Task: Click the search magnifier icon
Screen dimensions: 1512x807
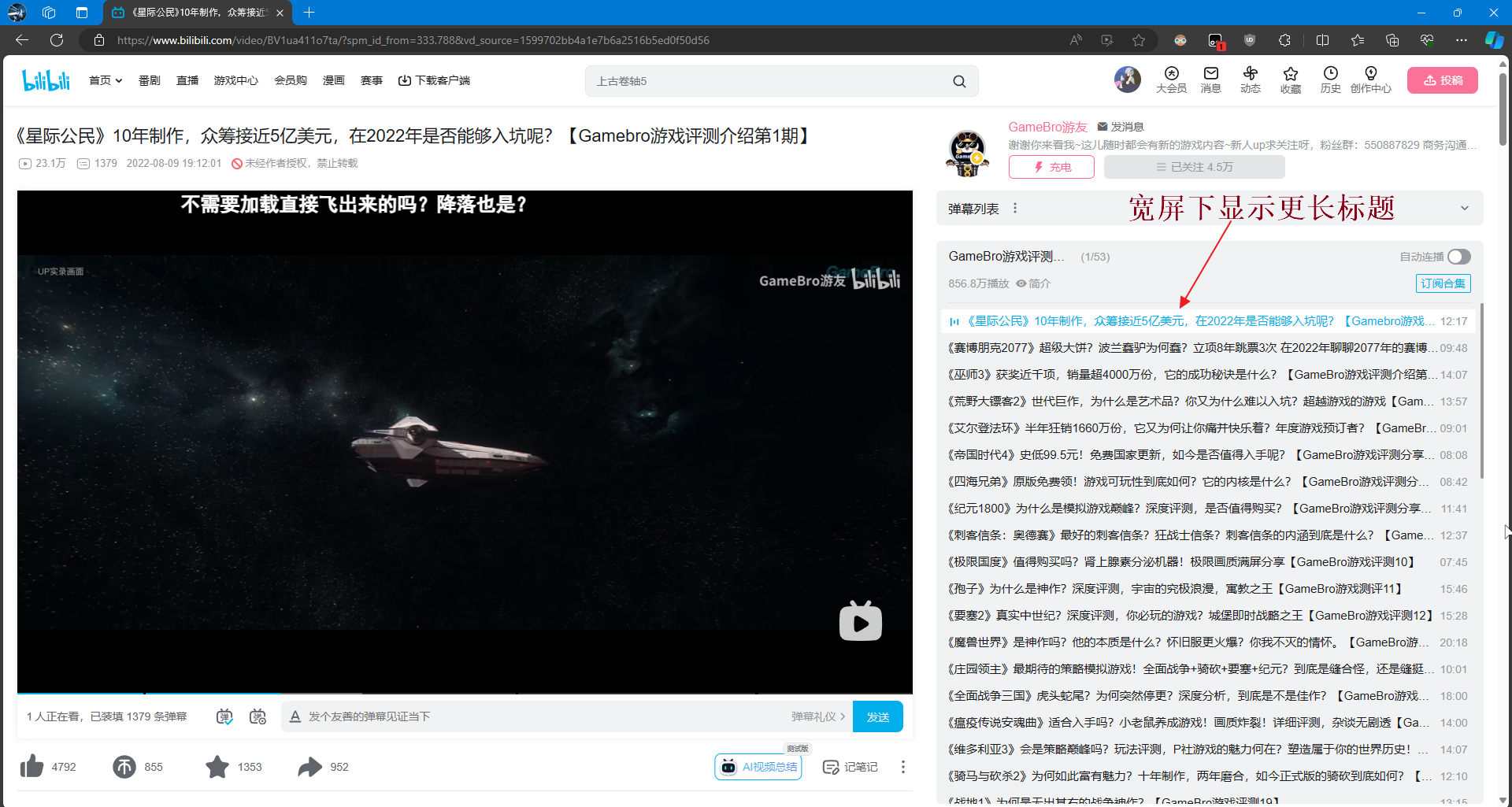Action: 959,81
